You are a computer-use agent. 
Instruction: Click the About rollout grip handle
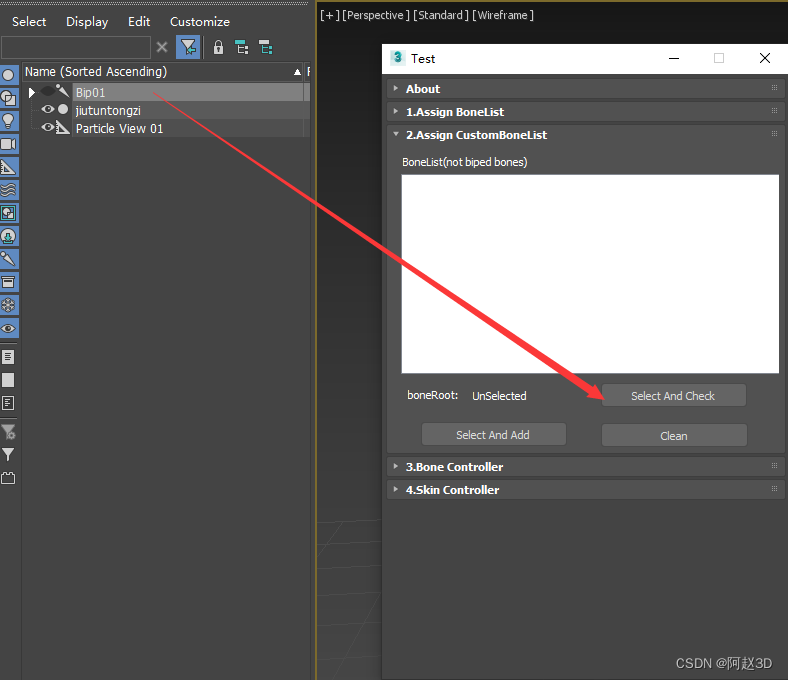tap(774, 87)
